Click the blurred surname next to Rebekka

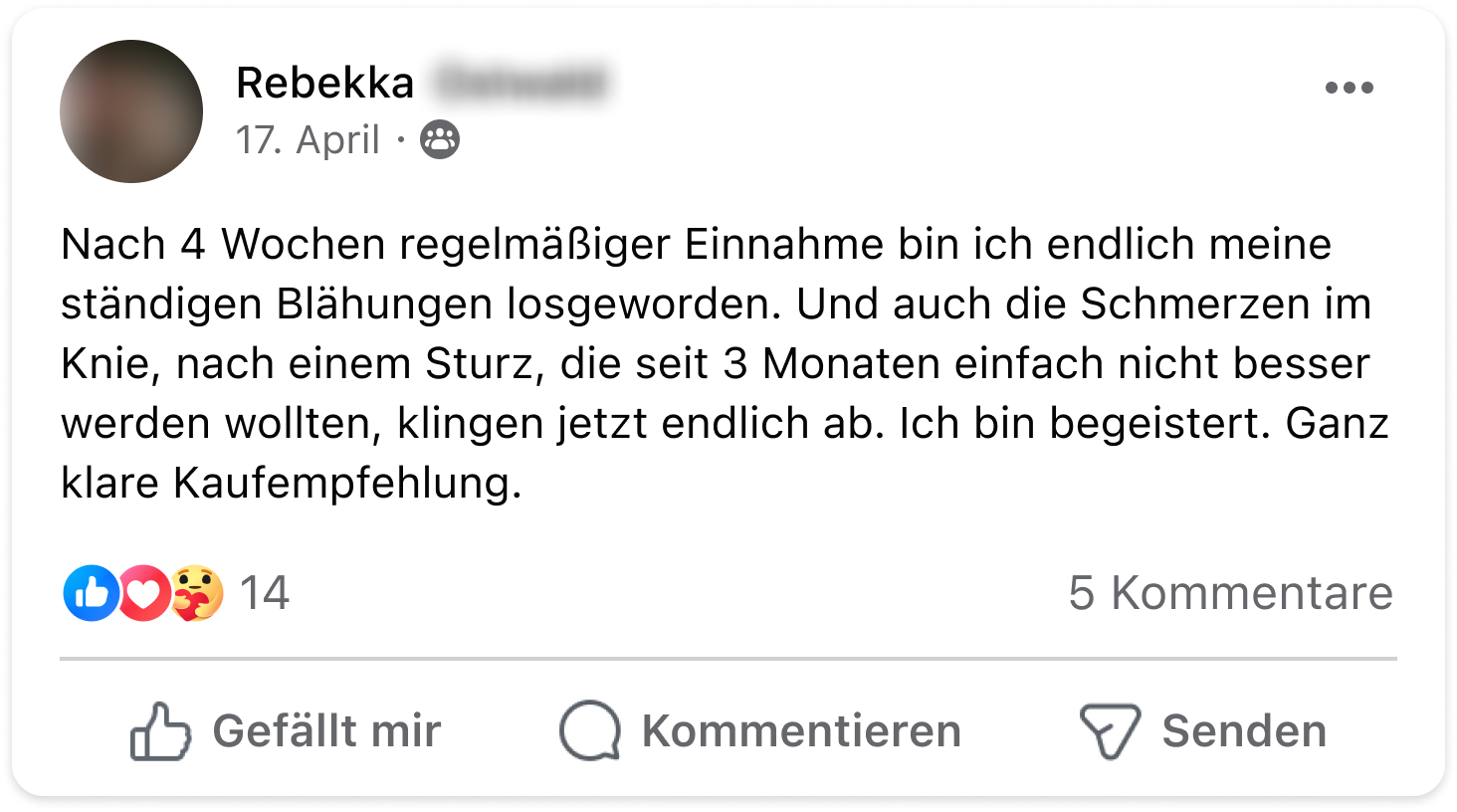[x=520, y=83]
